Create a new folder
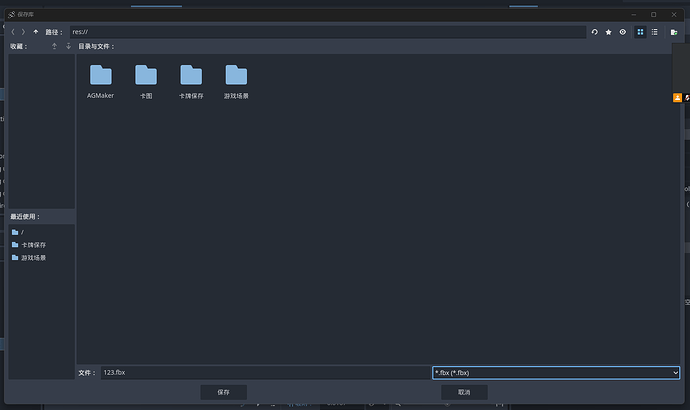The image size is (690, 410). (x=674, y=32)
